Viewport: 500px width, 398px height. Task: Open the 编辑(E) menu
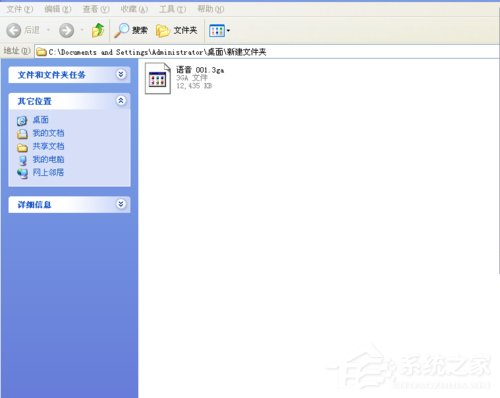pyautogui.click(x=58, y=9)
